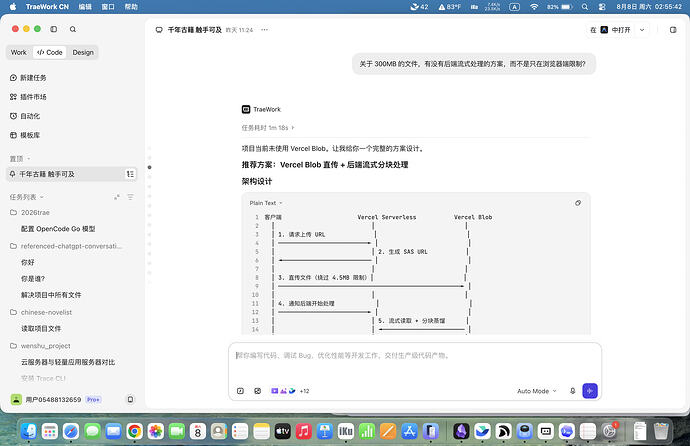
Task: Create a new task via 新建任务
Action: click(x=28, y=78)
